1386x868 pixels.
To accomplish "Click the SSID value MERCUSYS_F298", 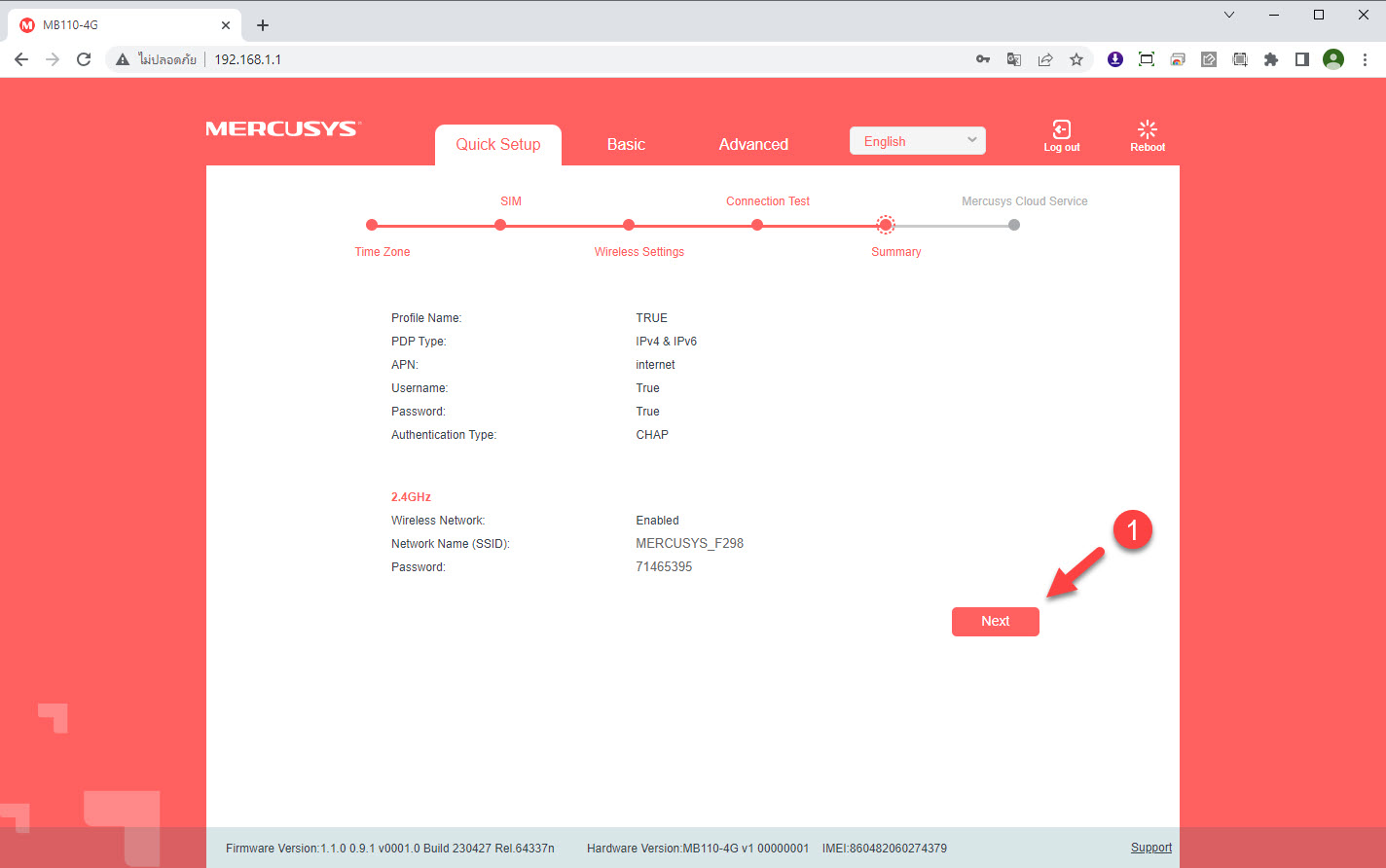I will click(x=689, y=544).
